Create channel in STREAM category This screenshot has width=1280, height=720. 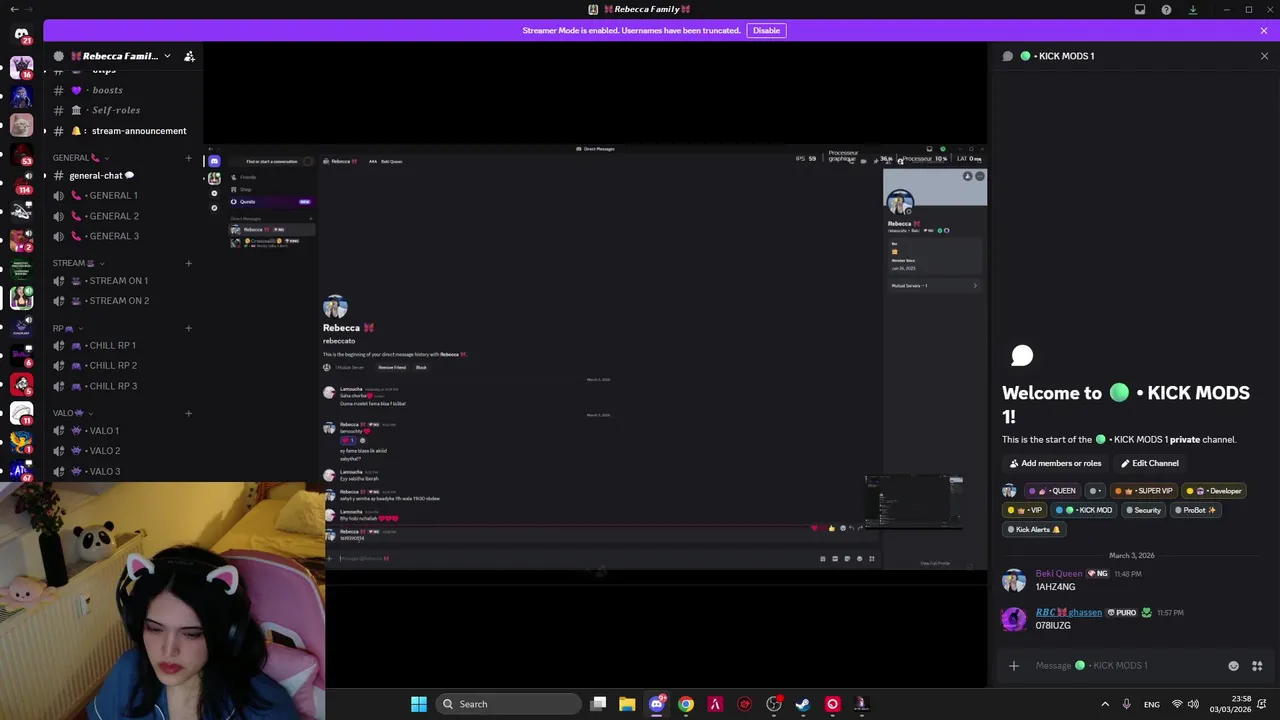188,263
